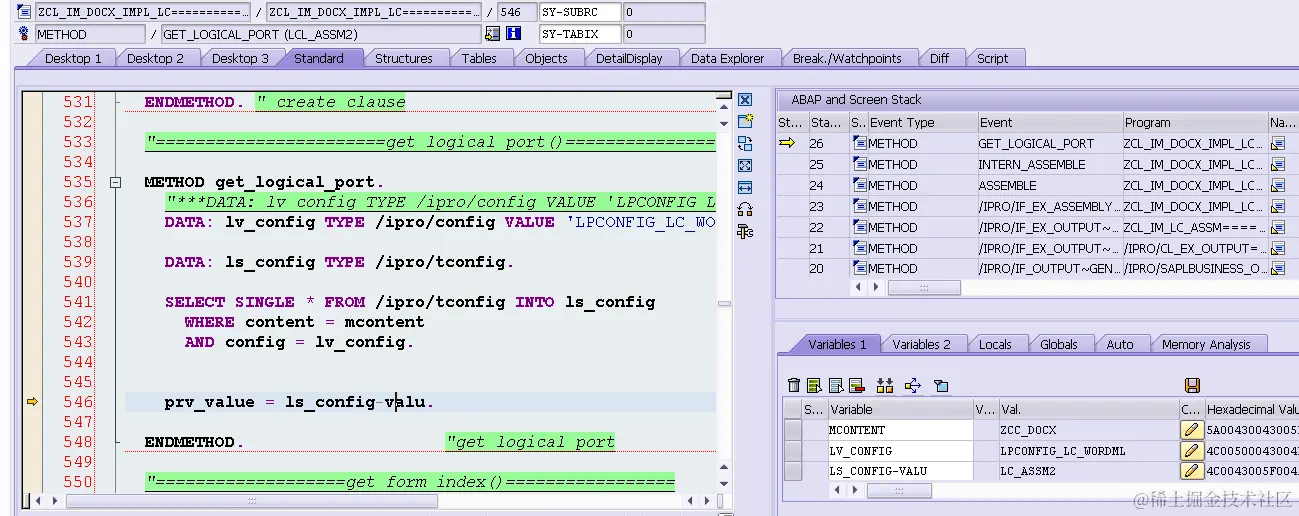1299x516 pixels.
Task: Open the Script tab
Action: pyautogui.click(x=992, y=59)
